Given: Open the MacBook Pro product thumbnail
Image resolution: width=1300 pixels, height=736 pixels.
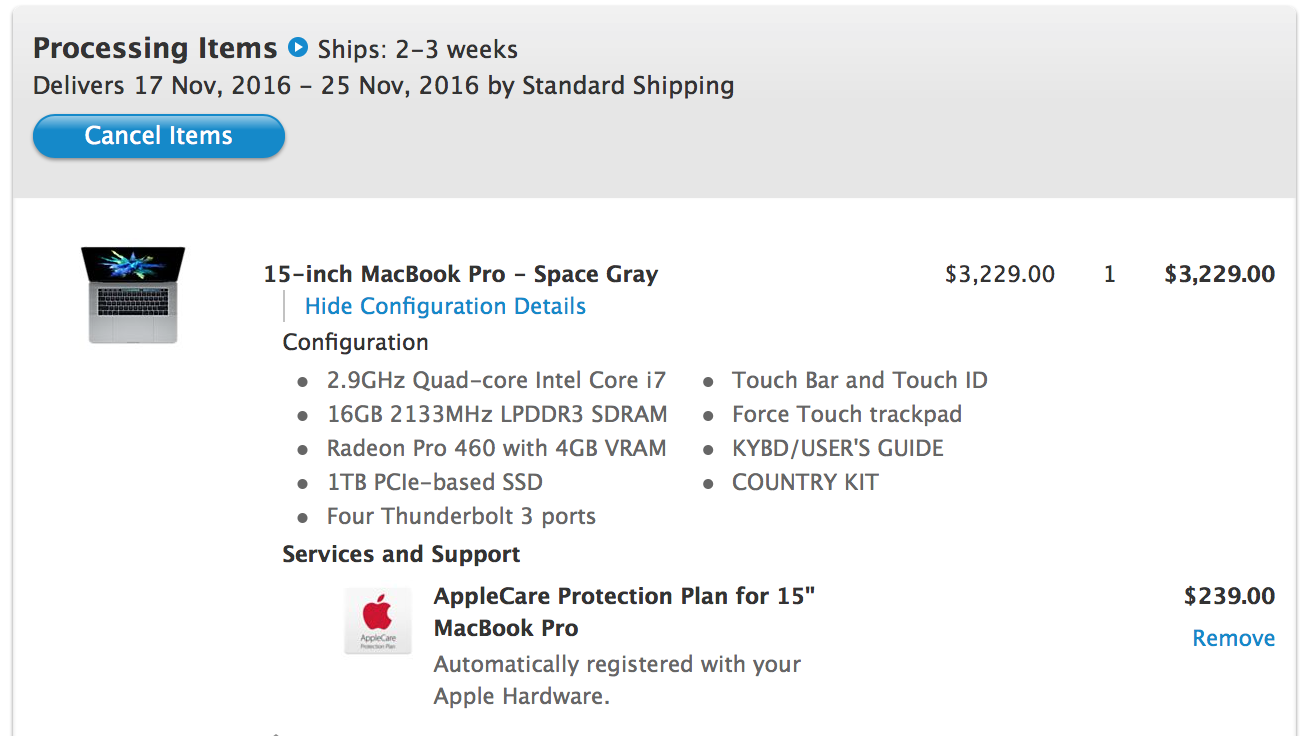Looking at the screenshot, I should point(133,295).
